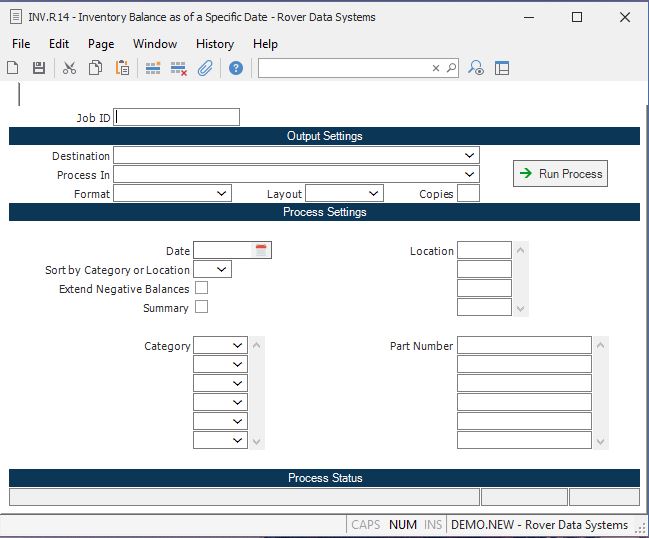Image resolution: width=649 pixels, height=538 pixels.
Task: Open help with the question mark icon
Action: [236, 68]
